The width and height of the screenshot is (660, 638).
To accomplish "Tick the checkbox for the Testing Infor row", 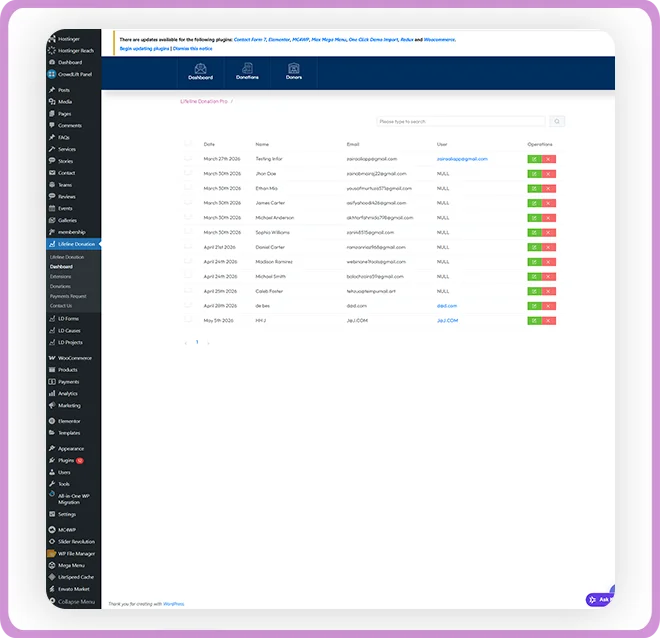I will coord(188,158).
